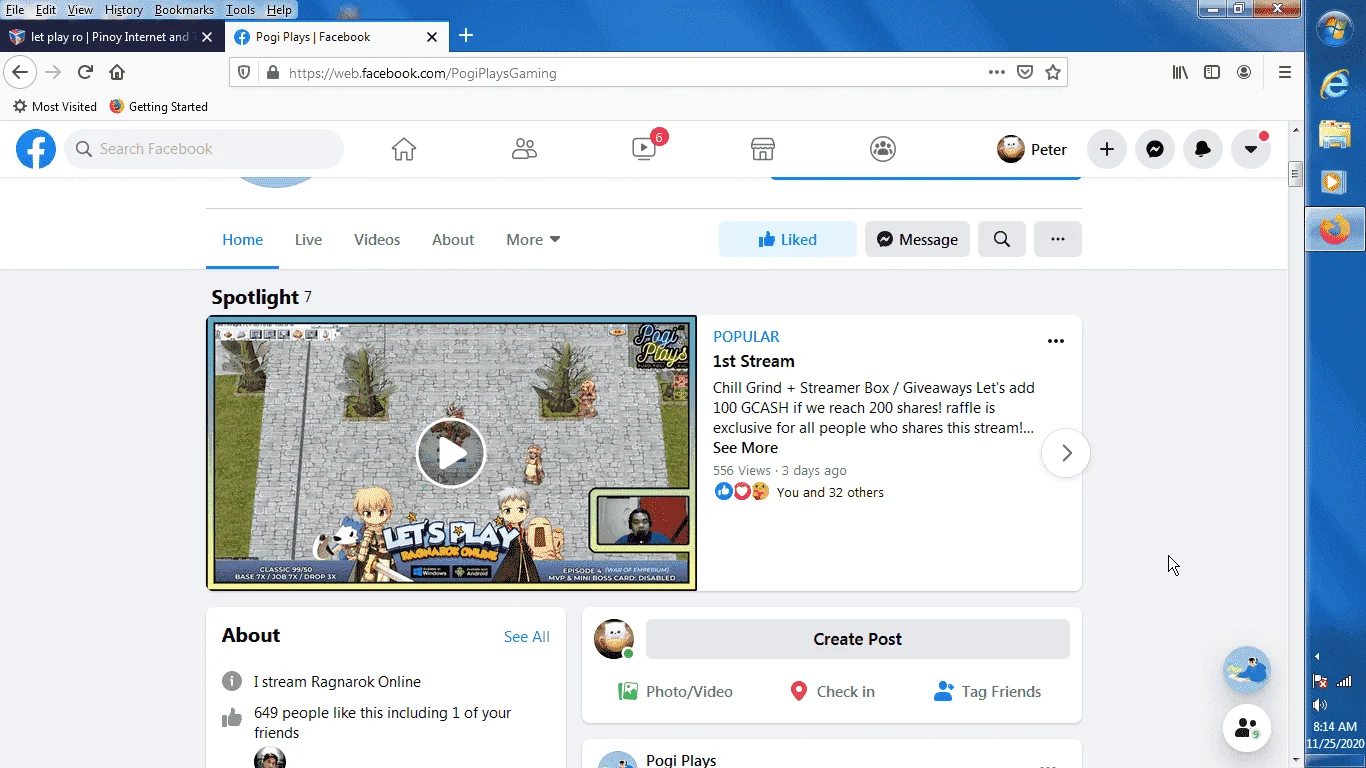This screenshot has width=1366, height=768.
Task: Open Peter's profile
Action: tap(1033, 149)
